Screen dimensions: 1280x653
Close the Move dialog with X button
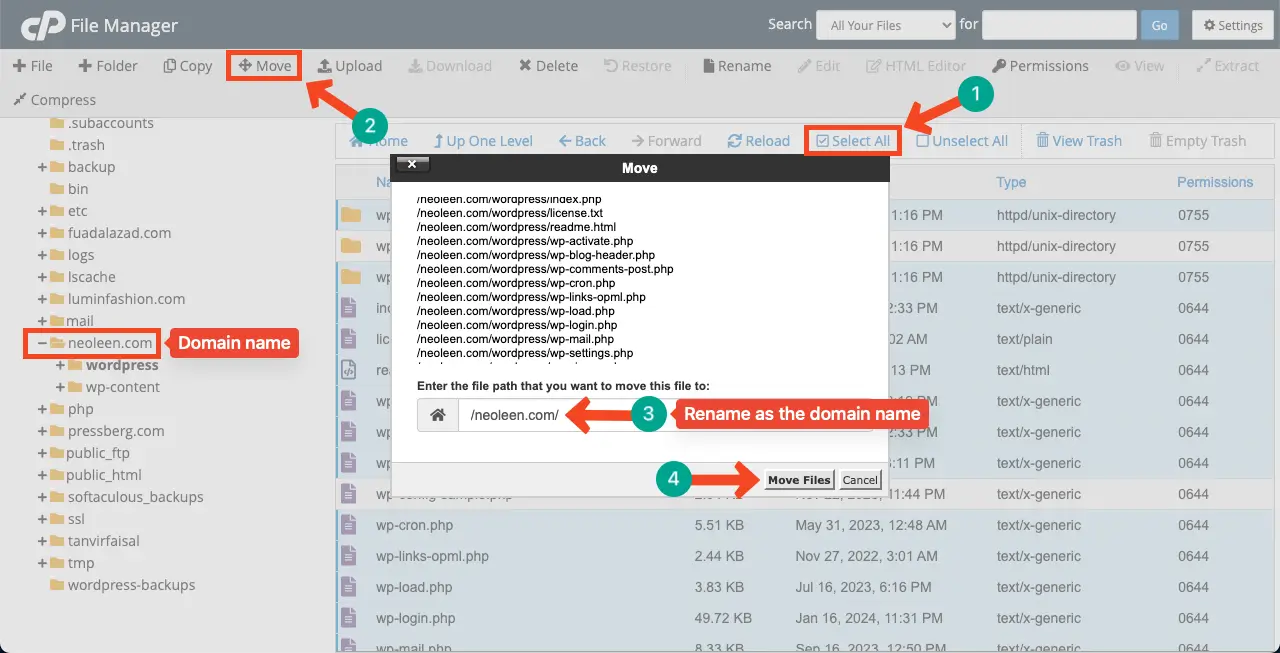[x=412, y=166]
